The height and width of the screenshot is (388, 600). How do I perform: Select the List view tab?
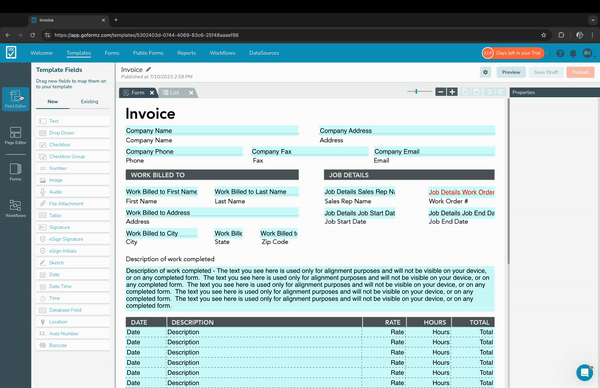[x=174, y=93]
